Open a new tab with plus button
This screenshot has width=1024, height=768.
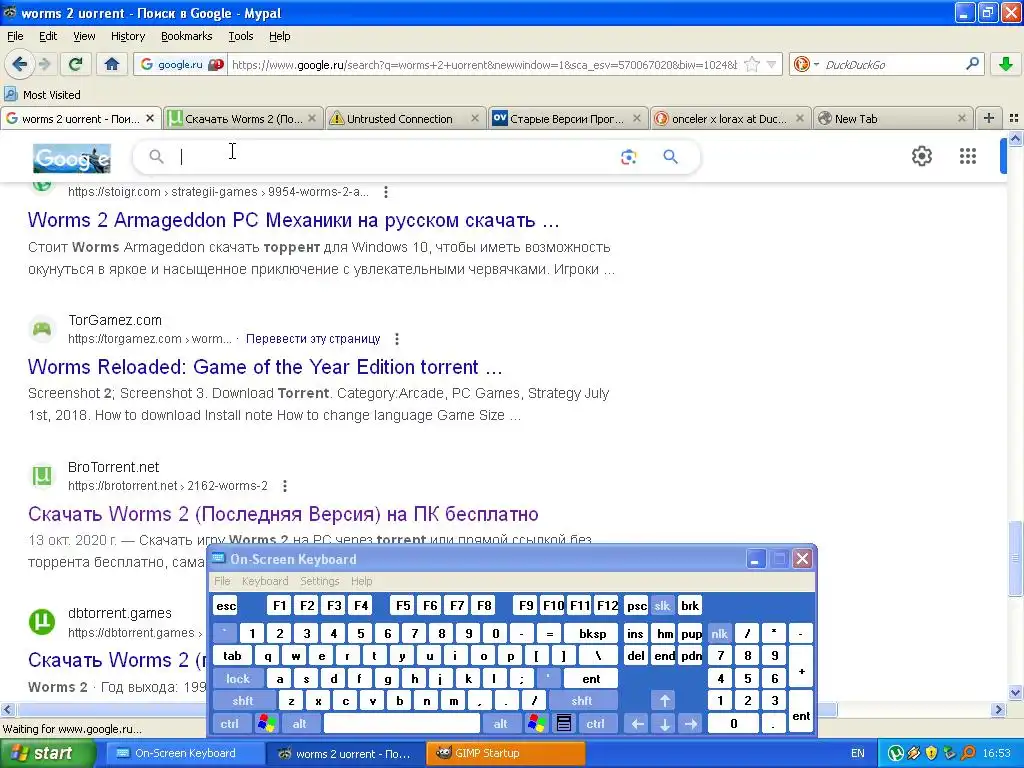click(989, 118)
